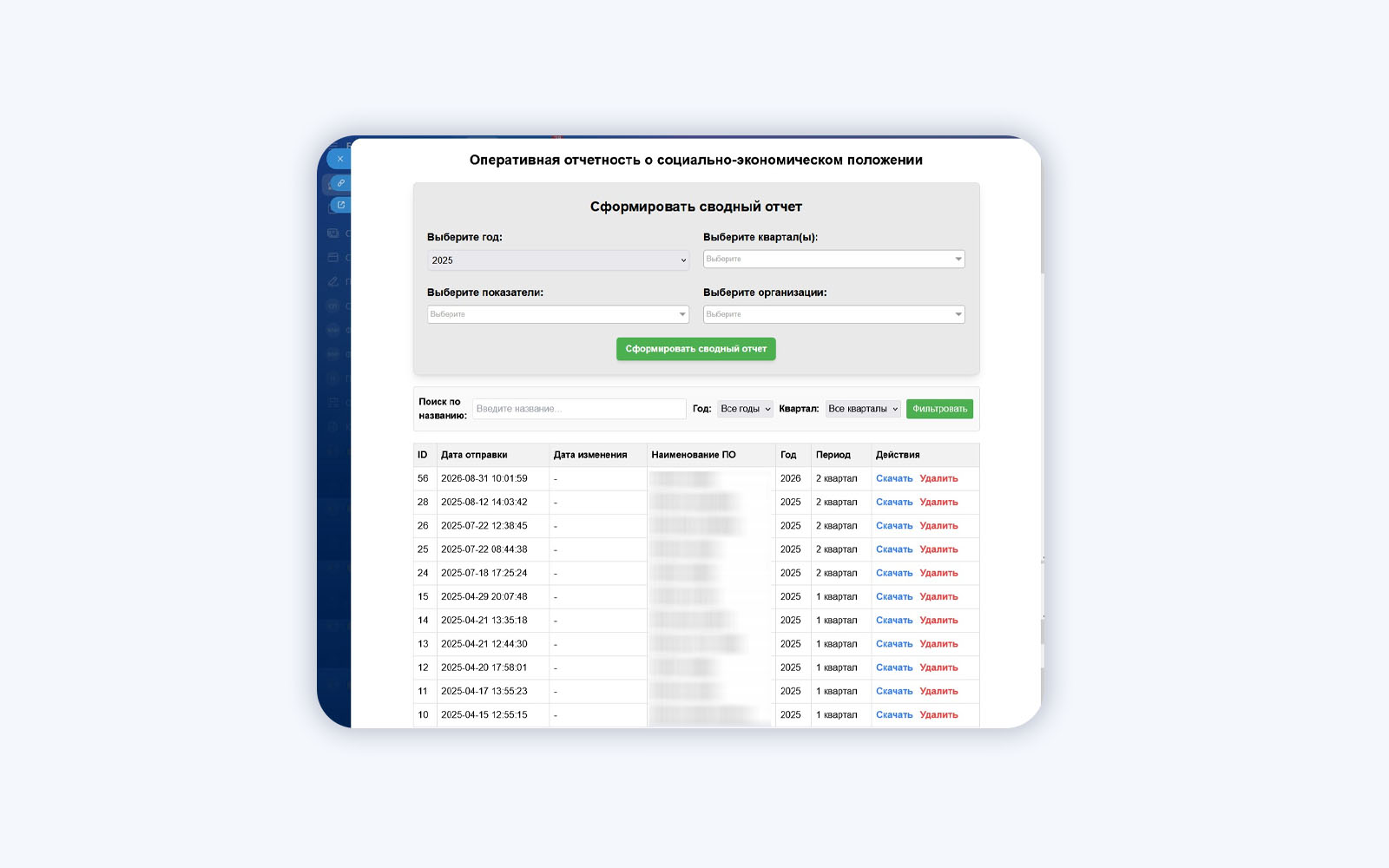Screen dimensions: 1389x868
Task: Delete the report sent 2025-04-21 12:44:30
Action: coord(938,644)
